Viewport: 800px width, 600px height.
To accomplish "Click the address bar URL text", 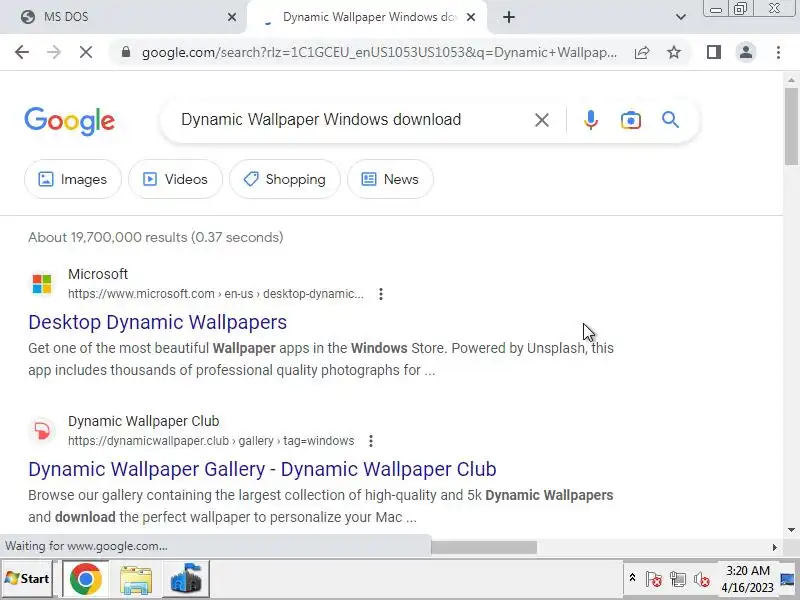I will (x=379, y=52).
